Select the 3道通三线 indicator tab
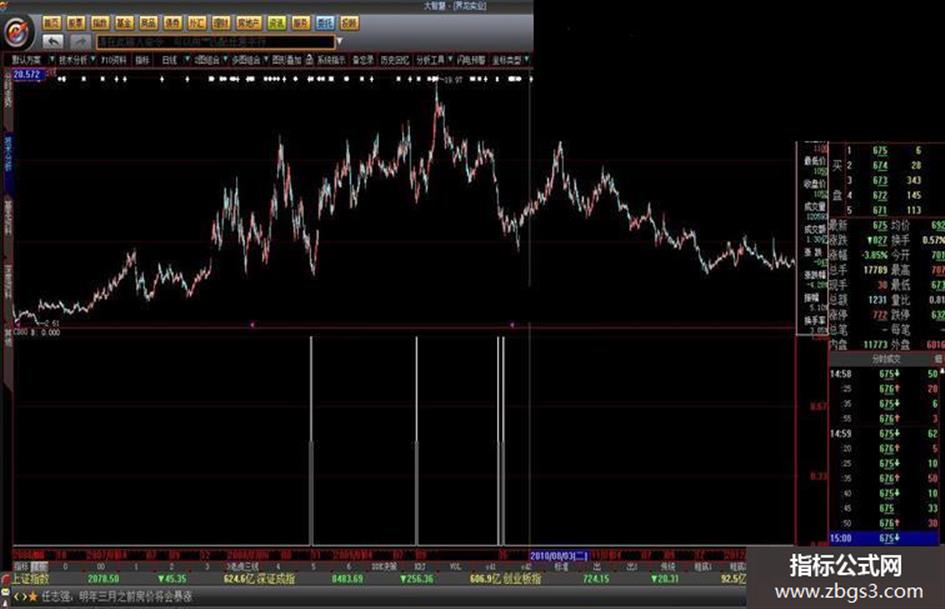Viewport: 945px width, 609px height. [243, 567]
